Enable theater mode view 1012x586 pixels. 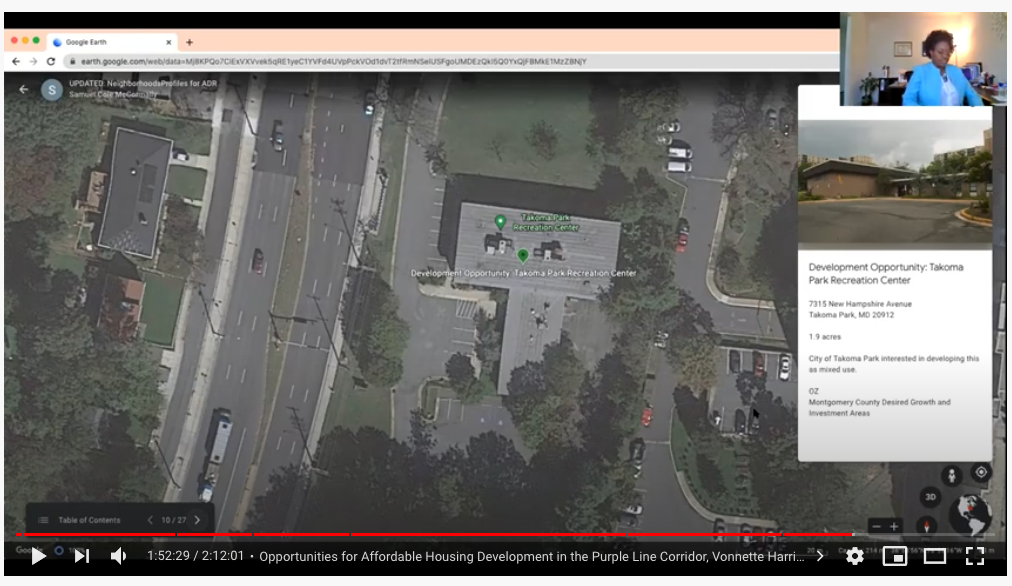click(x=935, y=556)
